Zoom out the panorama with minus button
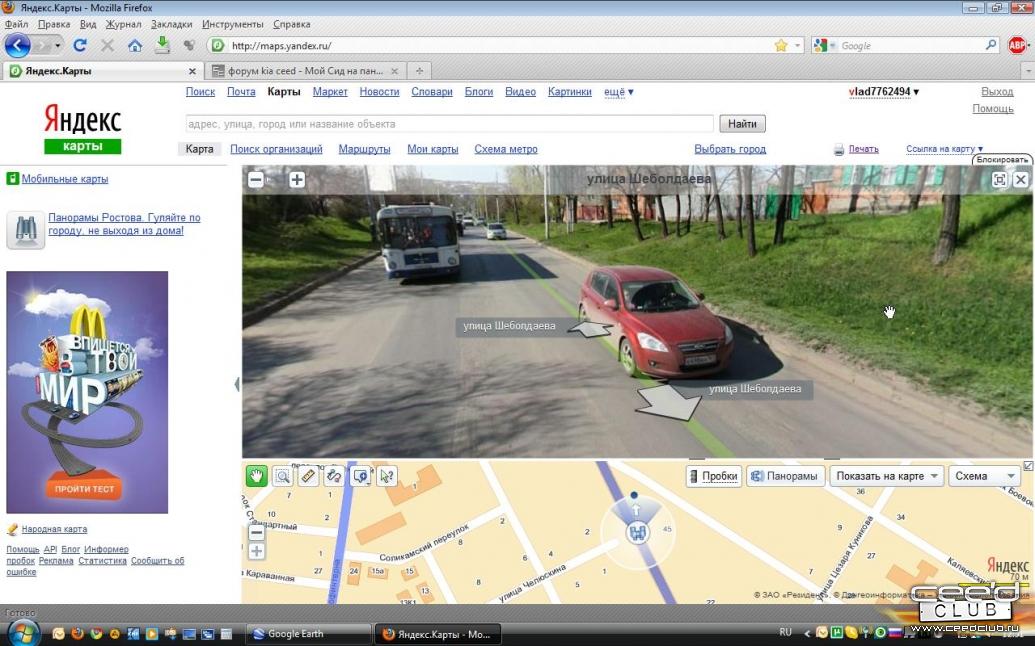The image size is (1035, 646). [256, 179]
